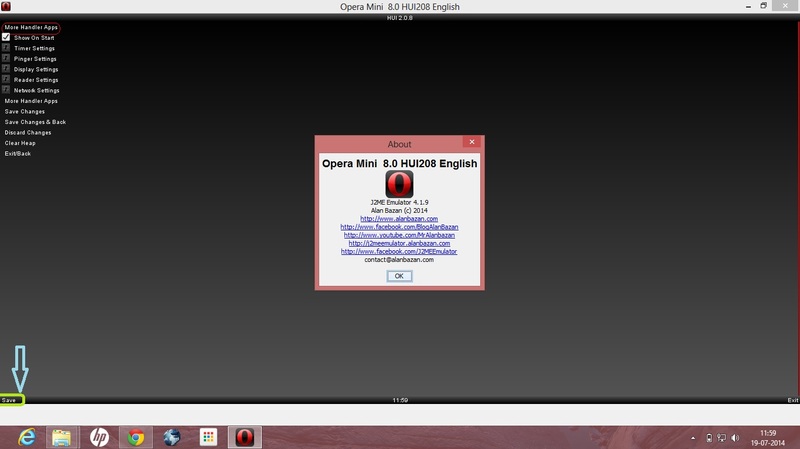Open the colorful grid app on taskbar

(208, 437)
